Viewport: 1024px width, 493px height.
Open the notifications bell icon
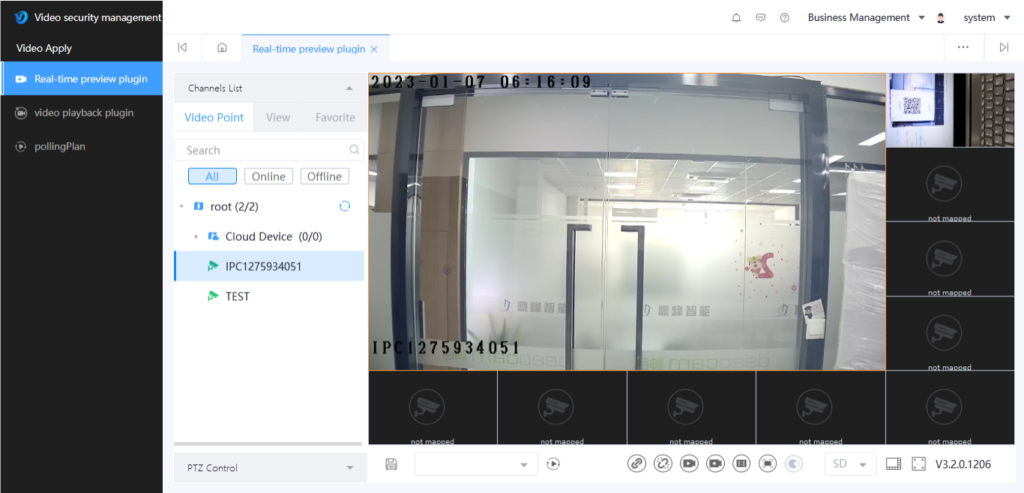tap(737, 18)
